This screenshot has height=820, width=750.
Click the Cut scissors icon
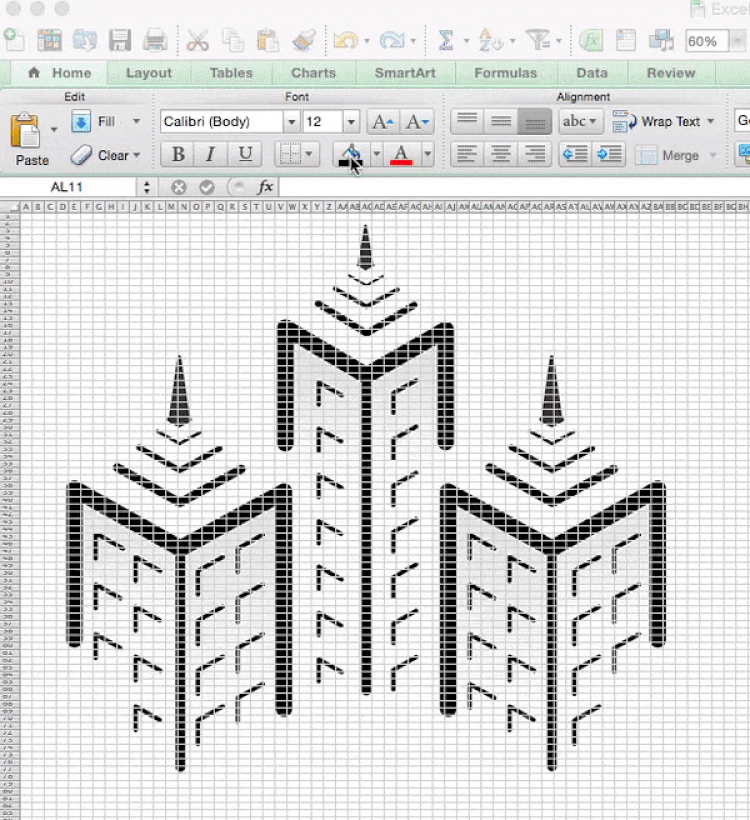click(197, 40)
